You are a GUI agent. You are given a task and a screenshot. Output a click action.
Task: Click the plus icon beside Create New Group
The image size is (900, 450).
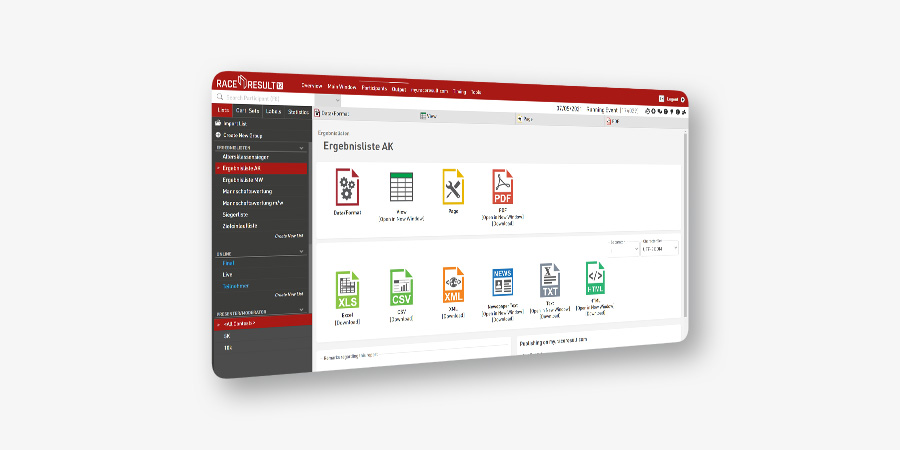click(218, 135)
